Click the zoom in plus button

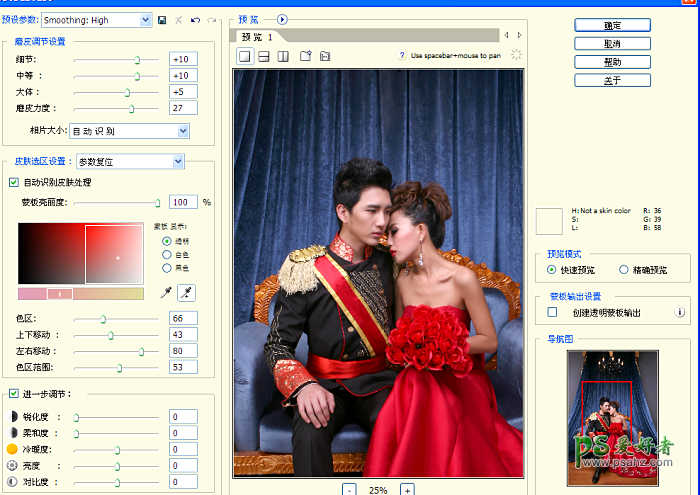coord(407,489)
